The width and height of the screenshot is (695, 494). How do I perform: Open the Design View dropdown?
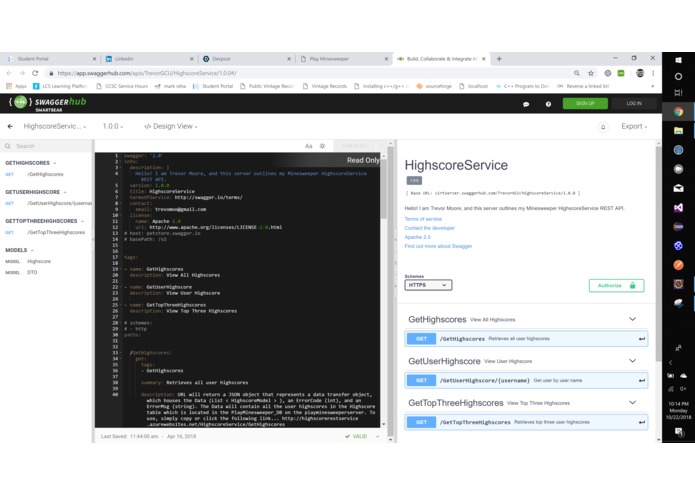click(x=171, y=126)
